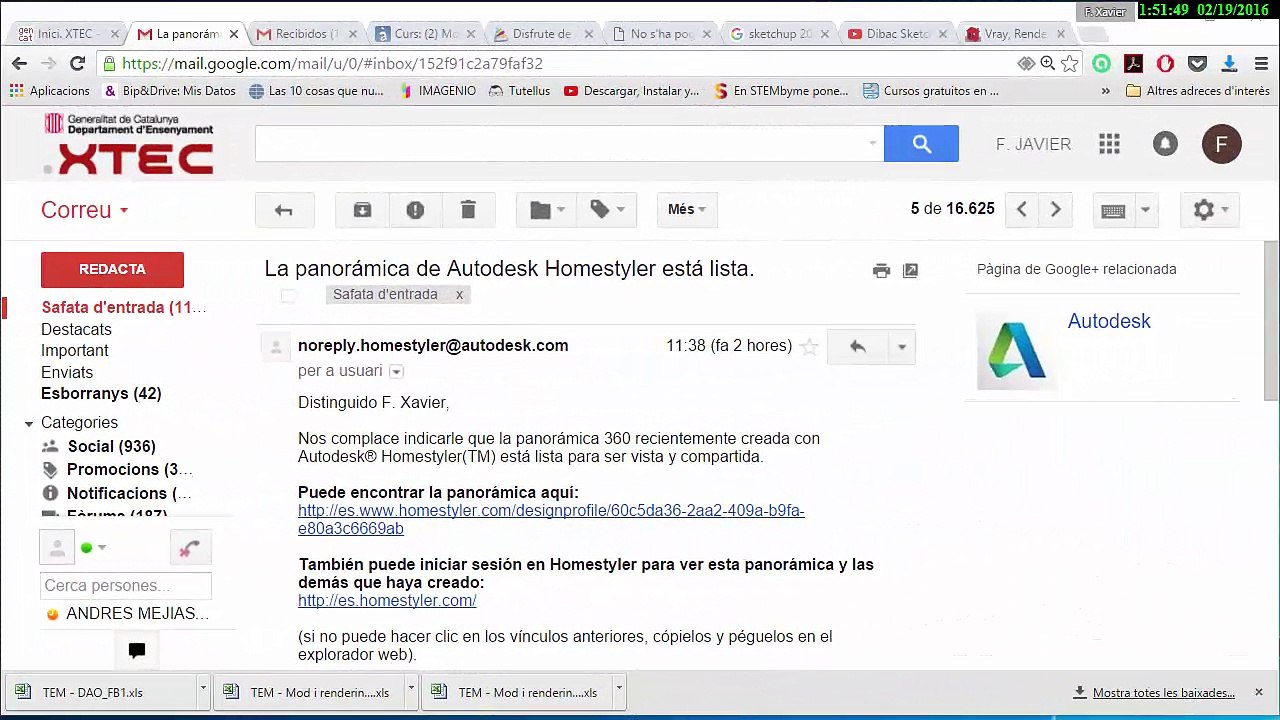1280x720 pixels.
Task: Open http://es.homestyler.com/ link
Action: [x=387, y=600]
